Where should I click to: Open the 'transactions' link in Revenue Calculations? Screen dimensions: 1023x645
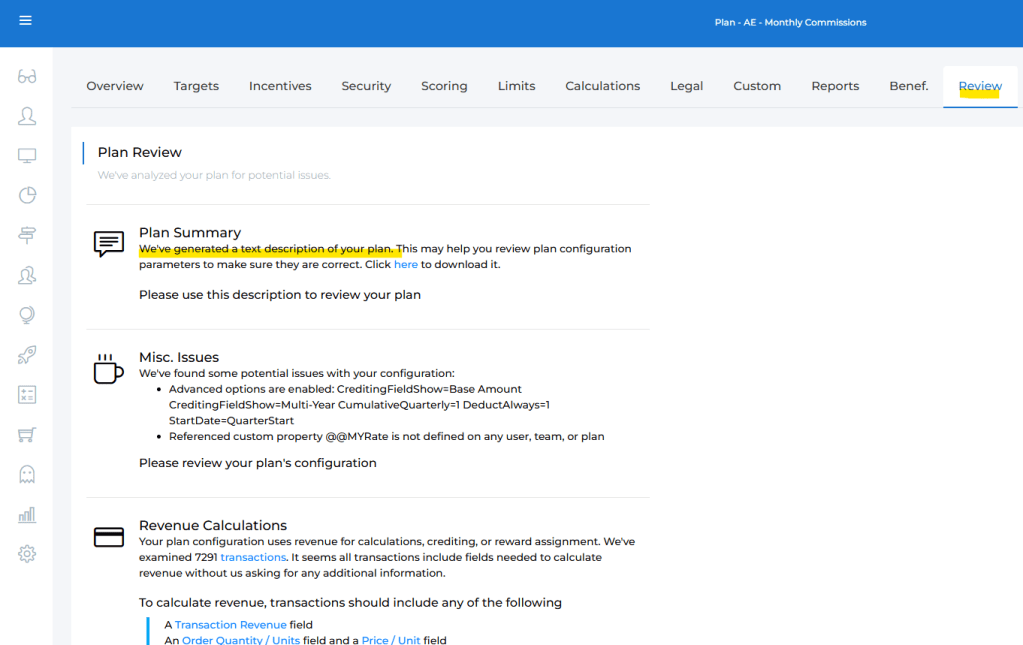(x=253, y=557)
